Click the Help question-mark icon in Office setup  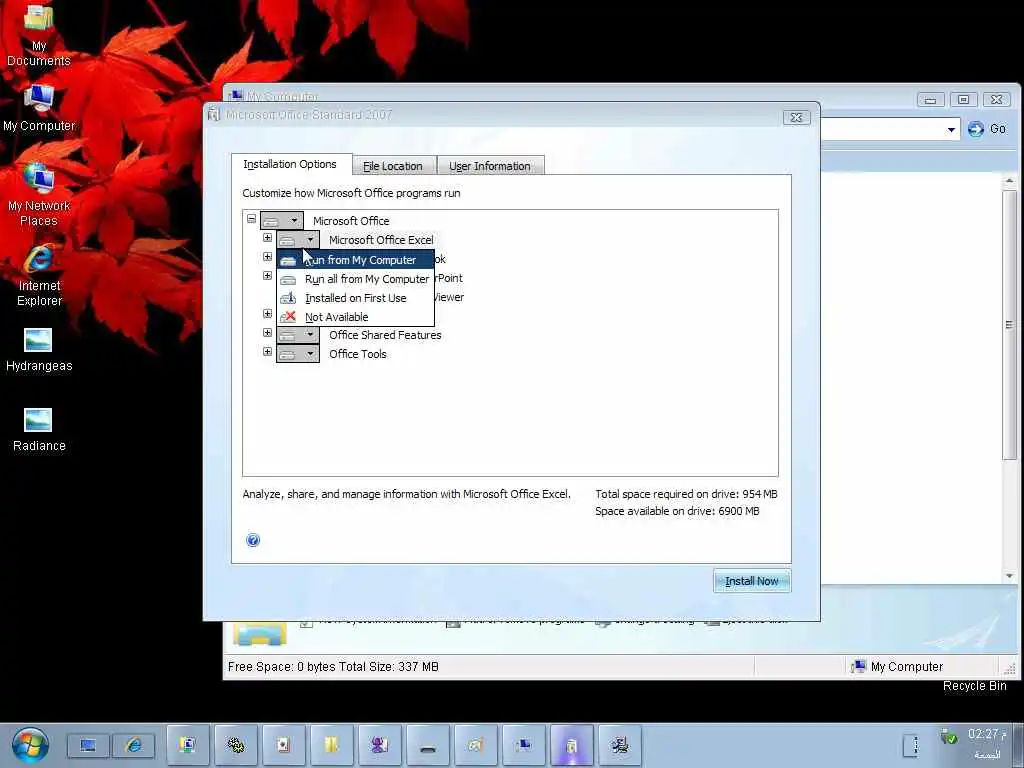coord(253,540)
